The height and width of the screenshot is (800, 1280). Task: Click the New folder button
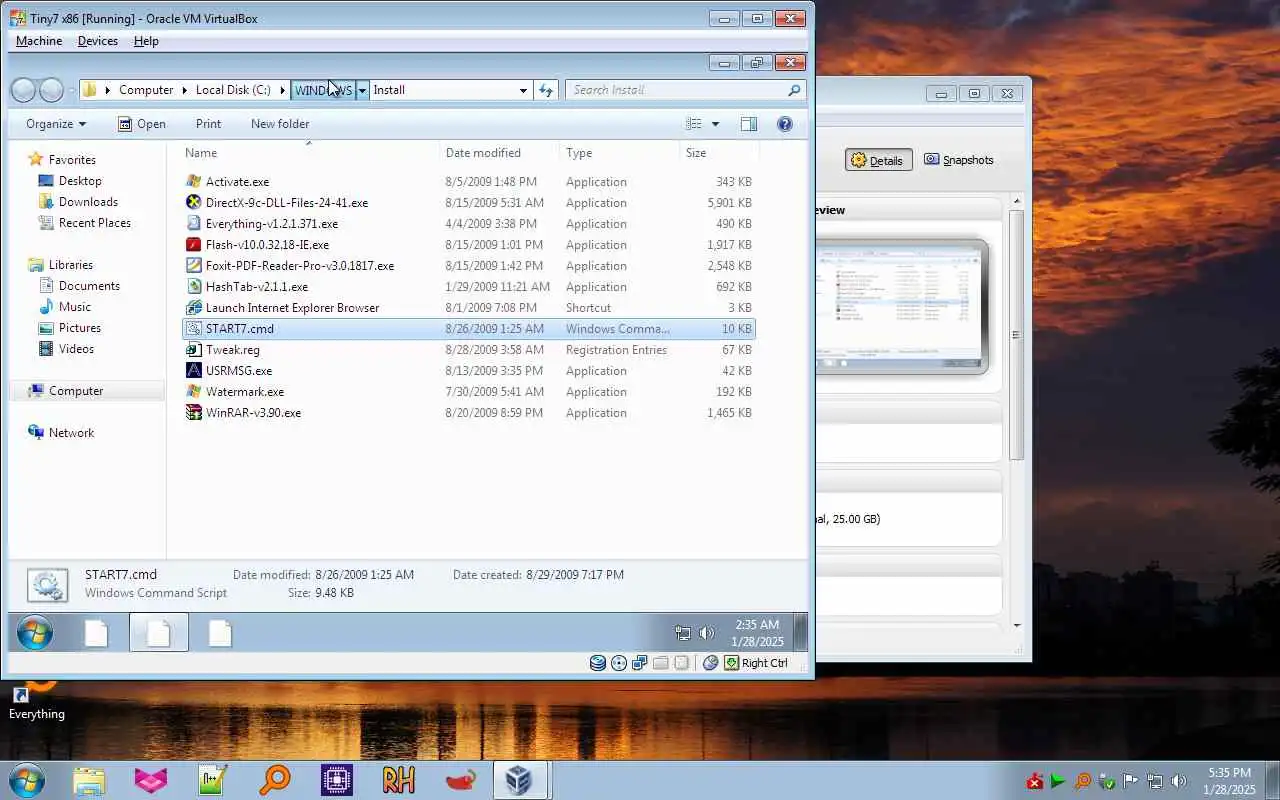coord(280,124)
